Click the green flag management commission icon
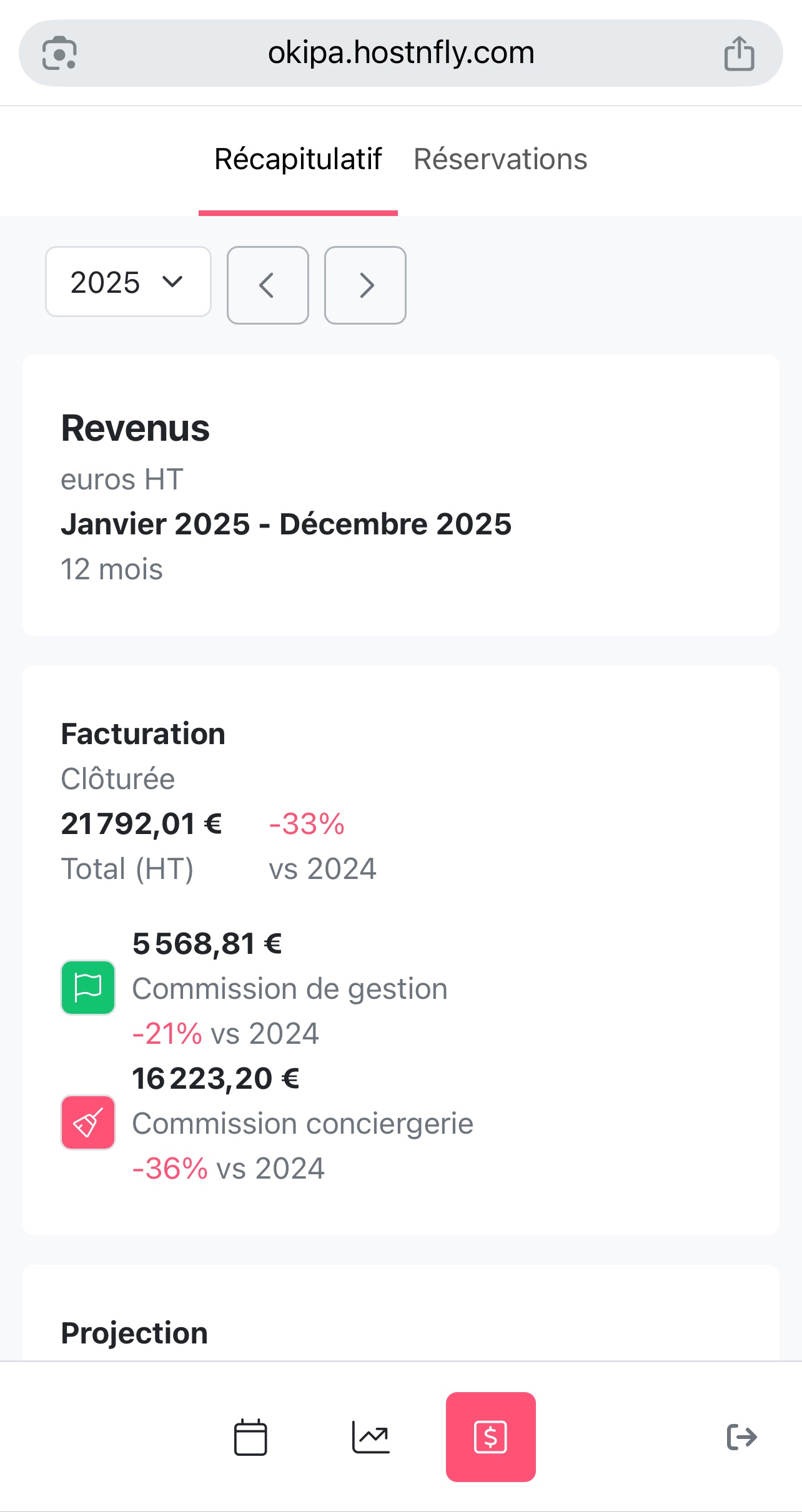The width and height of the screenshot is (802, 1512). tap(88, 988)
